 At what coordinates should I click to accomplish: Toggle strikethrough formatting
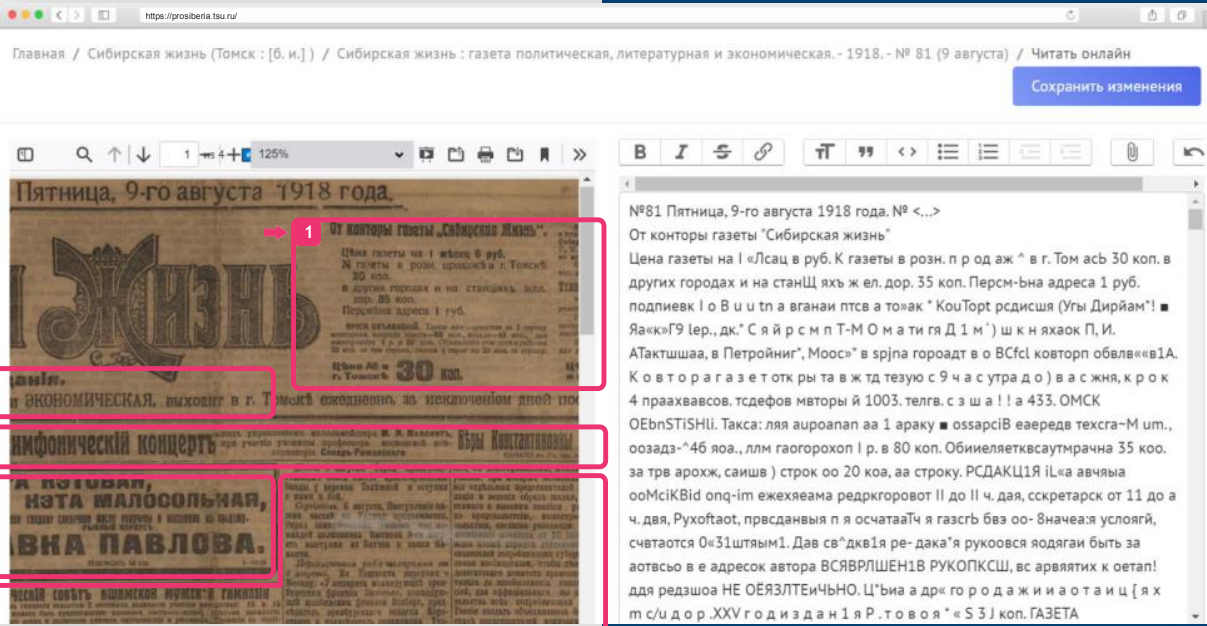tap(722, 152)
